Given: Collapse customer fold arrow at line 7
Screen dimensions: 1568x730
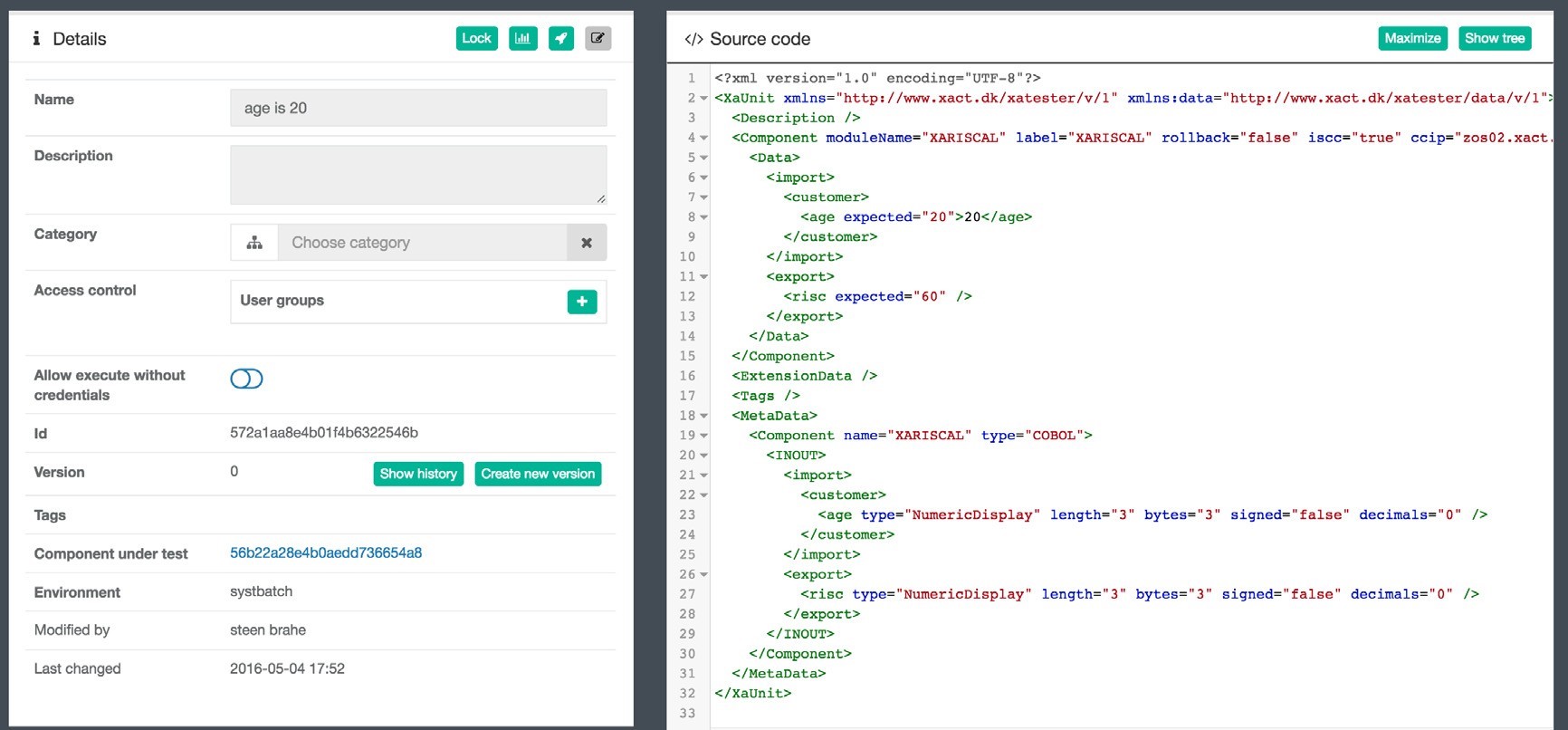Looking at the screenshot, I should [x=703, y=197].
